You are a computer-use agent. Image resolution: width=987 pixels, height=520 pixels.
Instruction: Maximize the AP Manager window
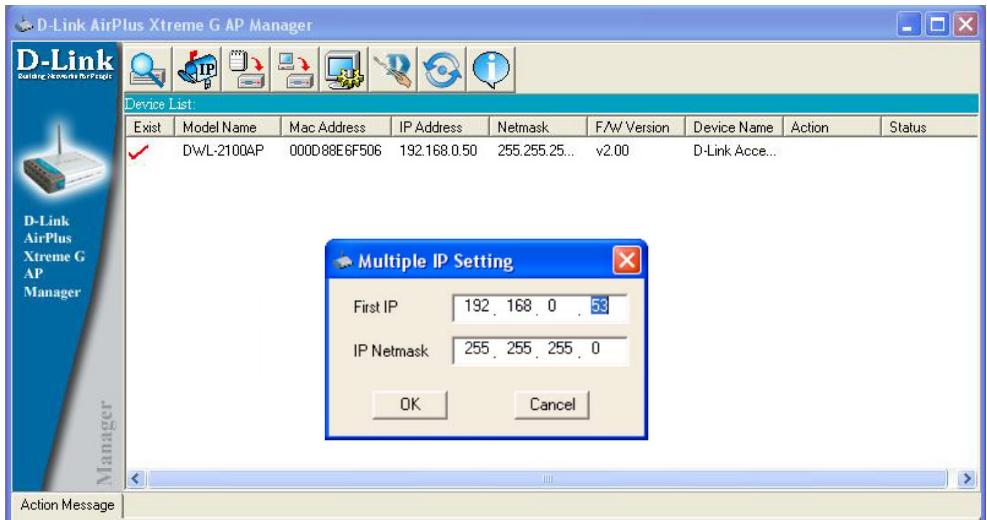pos(937,25)
